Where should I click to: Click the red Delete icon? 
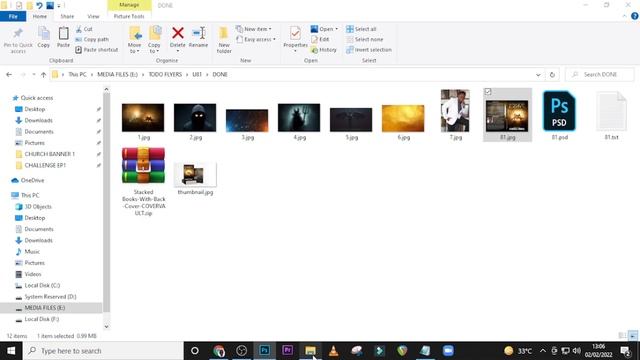click(x=178, y=33)
